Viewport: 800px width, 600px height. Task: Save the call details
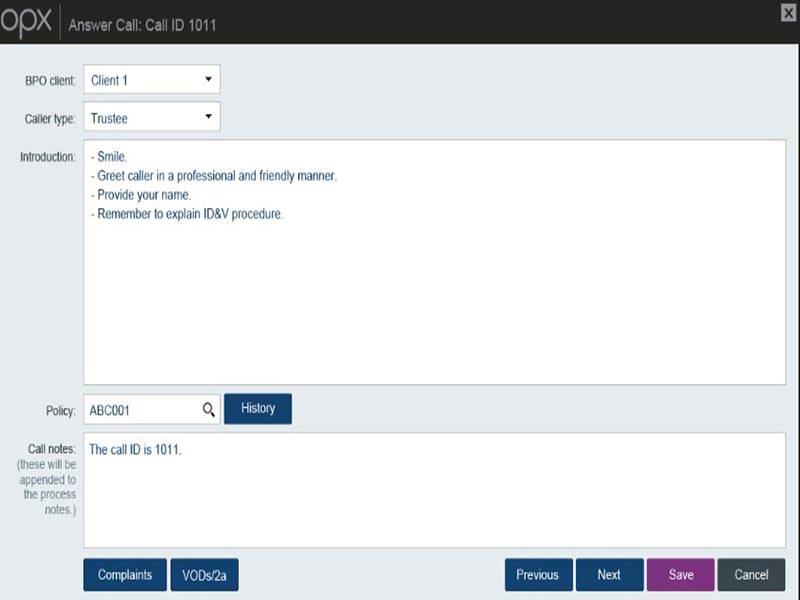680,575
